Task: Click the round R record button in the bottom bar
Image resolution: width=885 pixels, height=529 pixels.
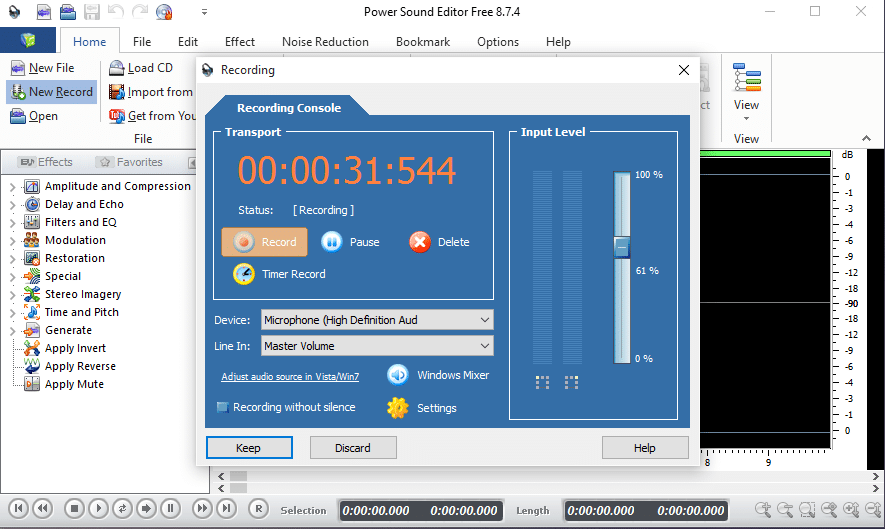Action: click(259, 509)
